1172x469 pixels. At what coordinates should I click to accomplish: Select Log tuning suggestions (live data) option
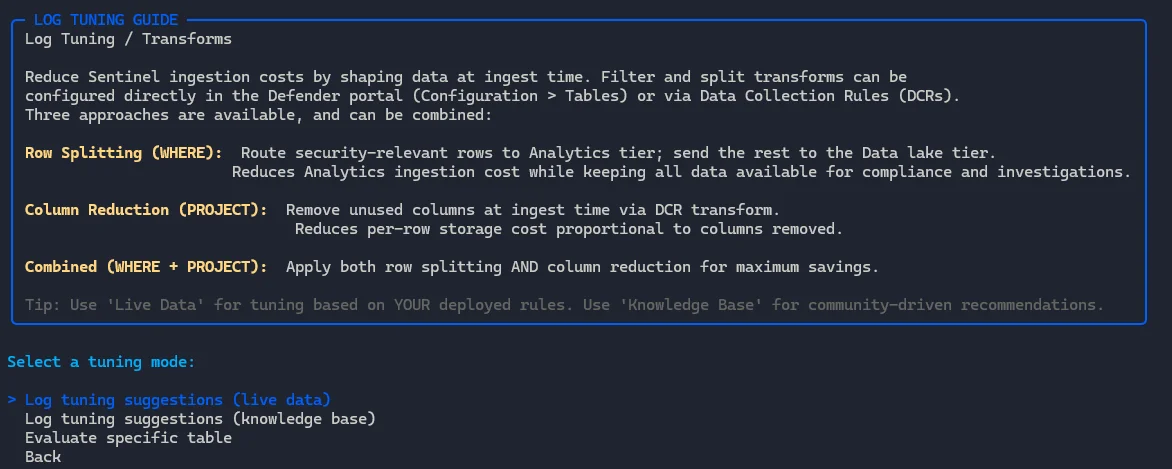[177, 400]
